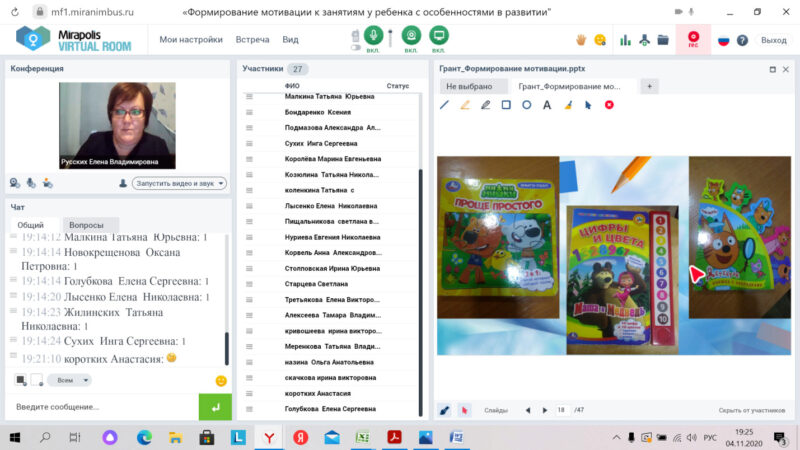This screenshot has height=450, width=800.
Task: Toggle the screen sharing button
Action: click(x=438, y=36)
